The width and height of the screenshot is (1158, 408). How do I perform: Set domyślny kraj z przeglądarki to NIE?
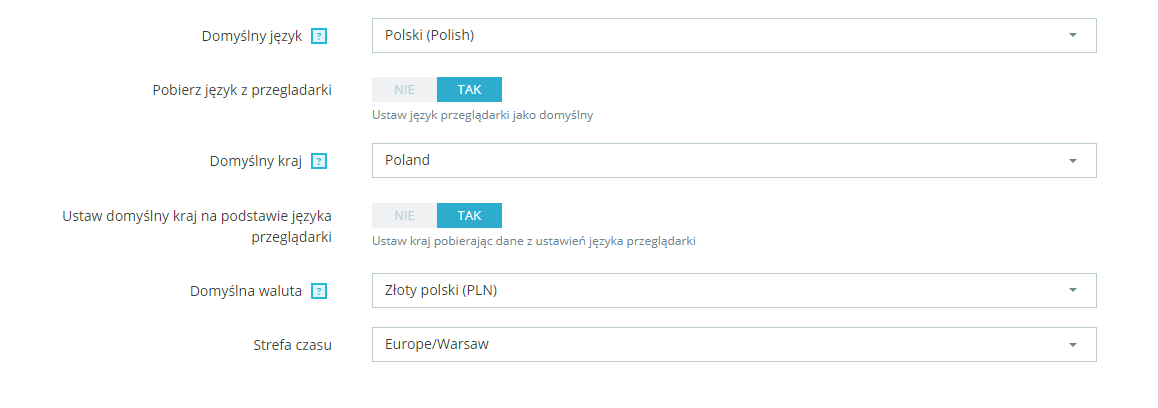[404, 215]
